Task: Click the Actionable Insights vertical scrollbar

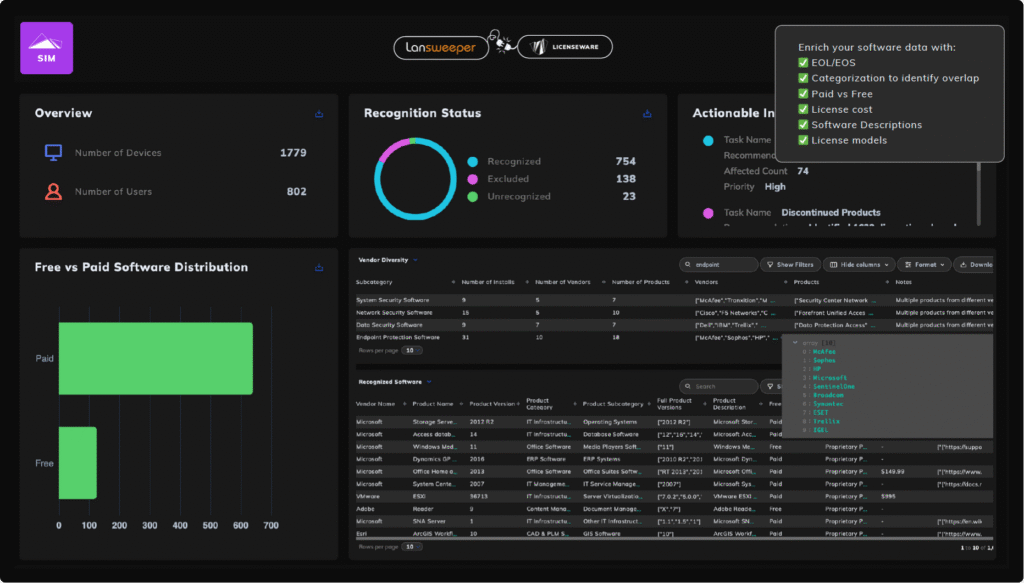Action: (x=978, y=193)
